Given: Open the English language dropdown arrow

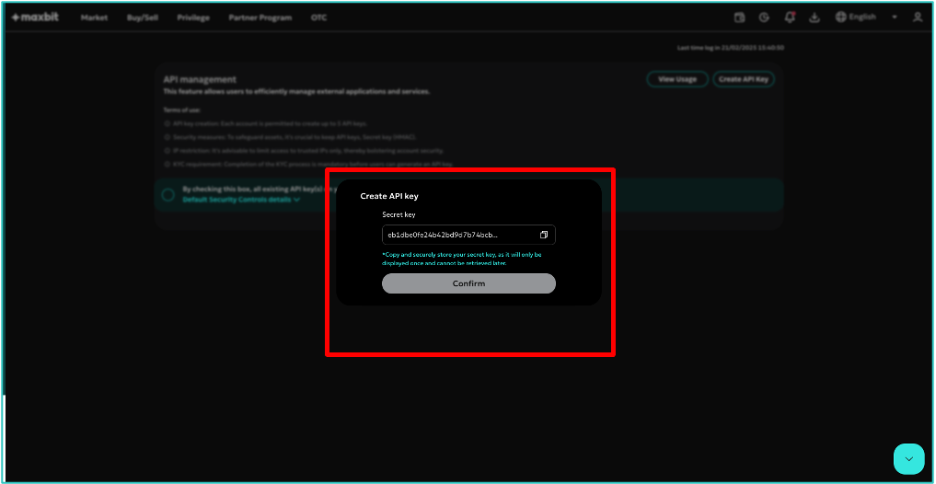Looking at the screenshot, I should coord(894,17).
